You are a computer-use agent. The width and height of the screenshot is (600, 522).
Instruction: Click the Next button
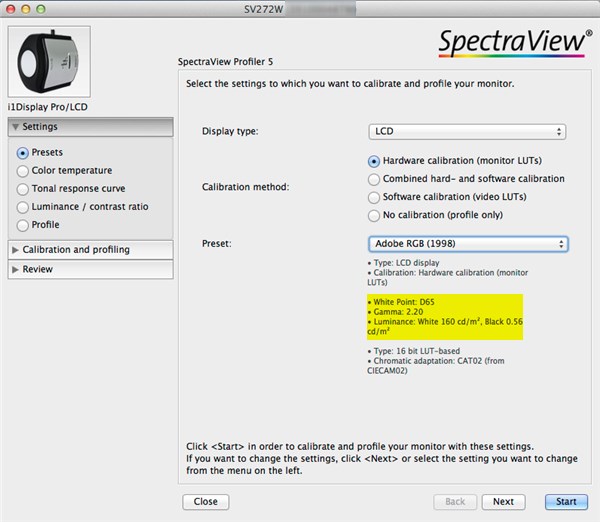click(x=503, y=502)
